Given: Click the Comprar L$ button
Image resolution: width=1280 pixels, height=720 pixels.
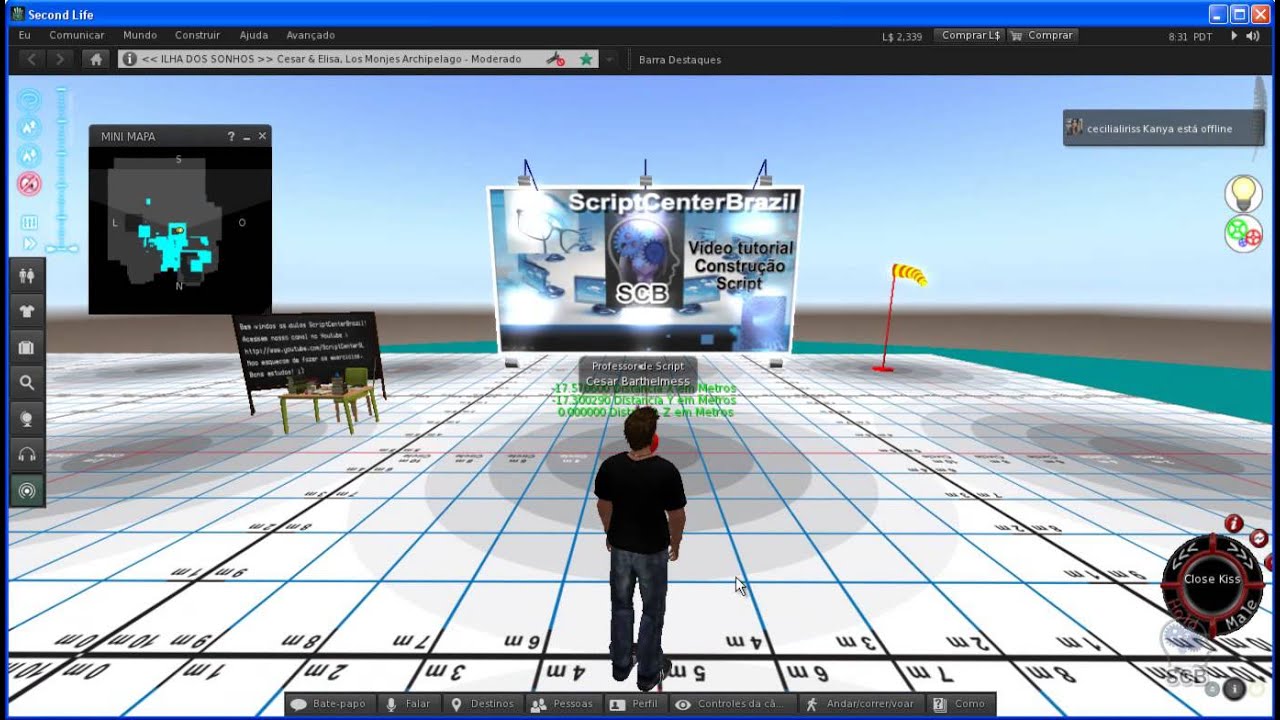Looking at the screenshot, I should (969, 35).
